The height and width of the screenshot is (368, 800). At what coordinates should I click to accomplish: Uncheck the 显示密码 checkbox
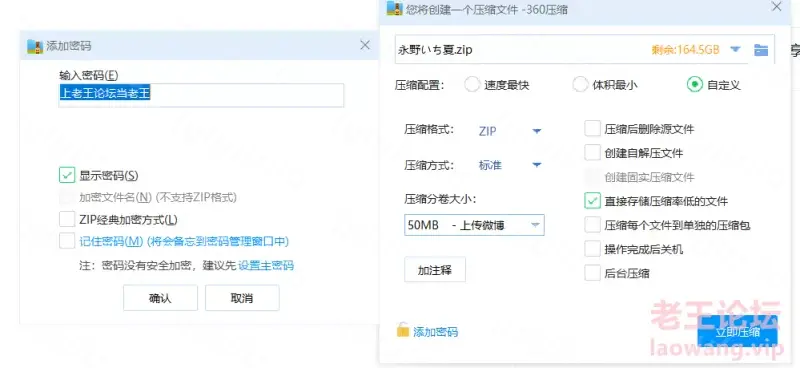[x=67, y=176]
